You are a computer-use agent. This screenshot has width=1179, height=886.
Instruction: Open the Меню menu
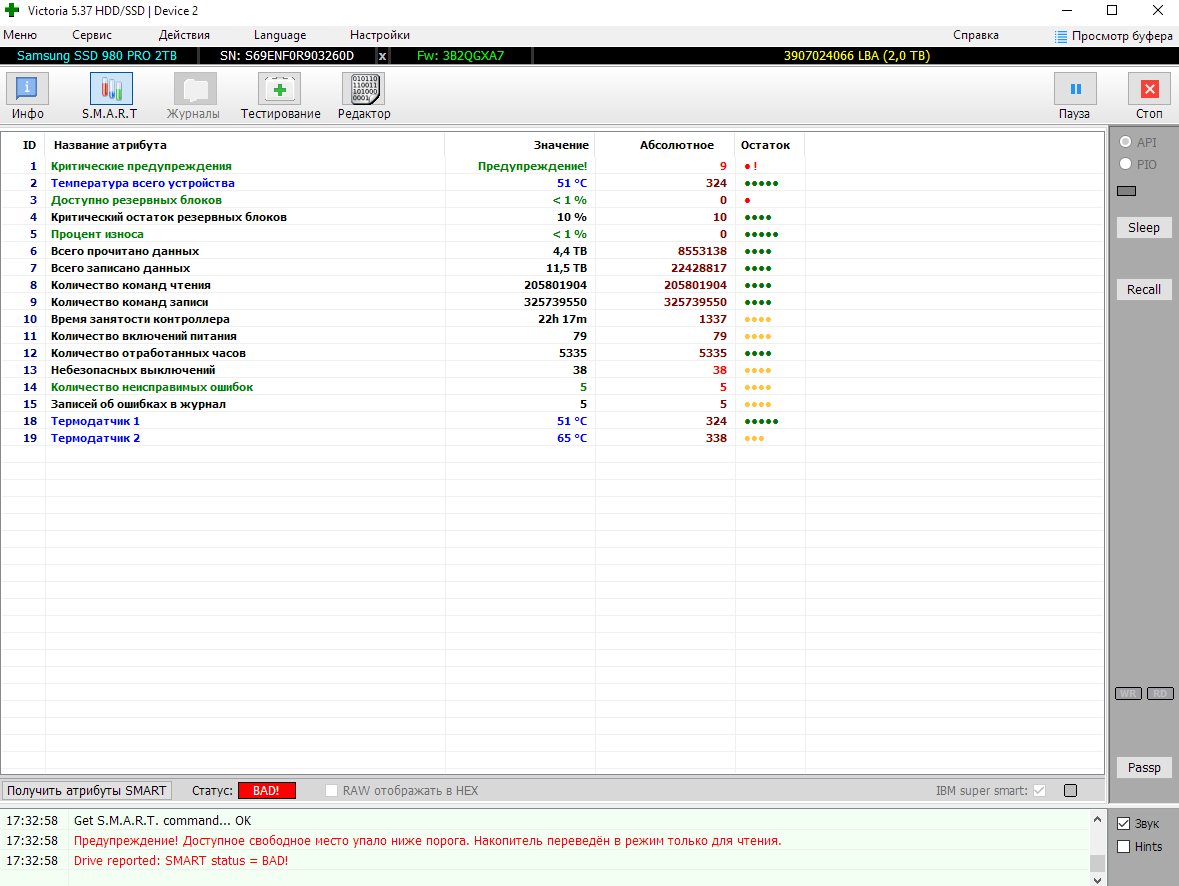pos(20,35)
